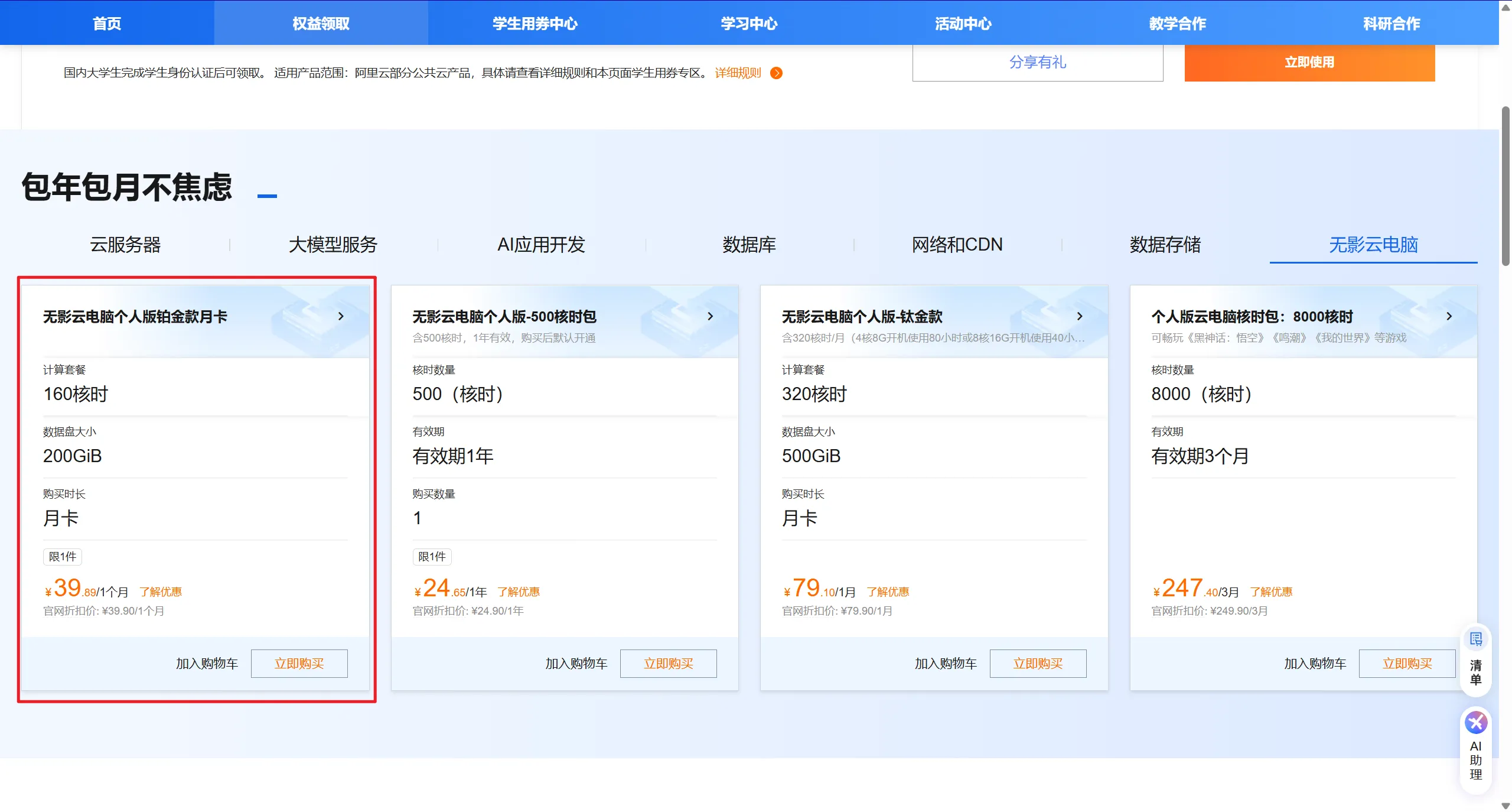Click 立即购买 for the 铂金款月卡

[x=299, y=664]
